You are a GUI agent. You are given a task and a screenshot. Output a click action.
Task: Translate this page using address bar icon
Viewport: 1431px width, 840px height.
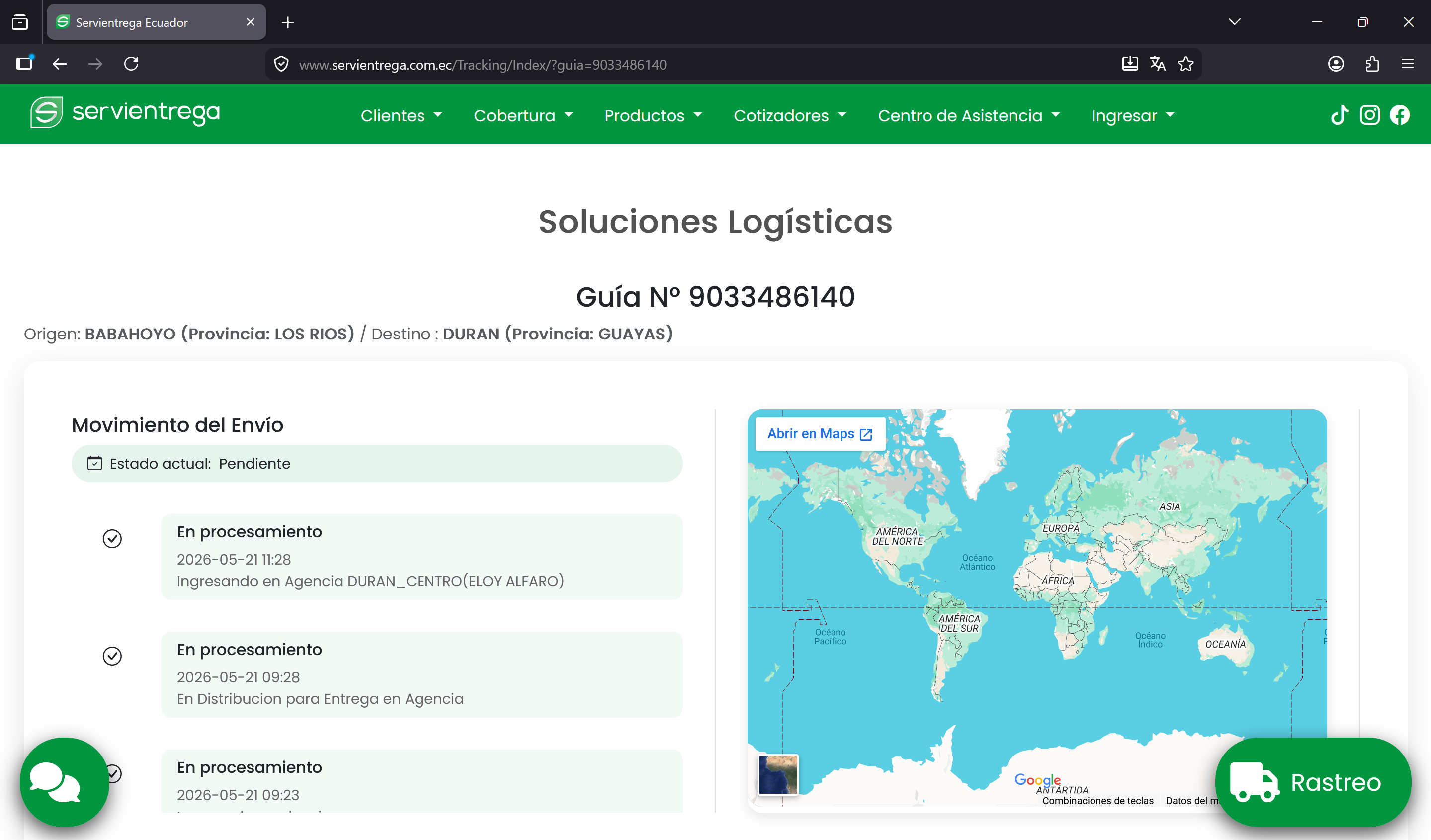pyautogui.click(x=1158, y=64)
